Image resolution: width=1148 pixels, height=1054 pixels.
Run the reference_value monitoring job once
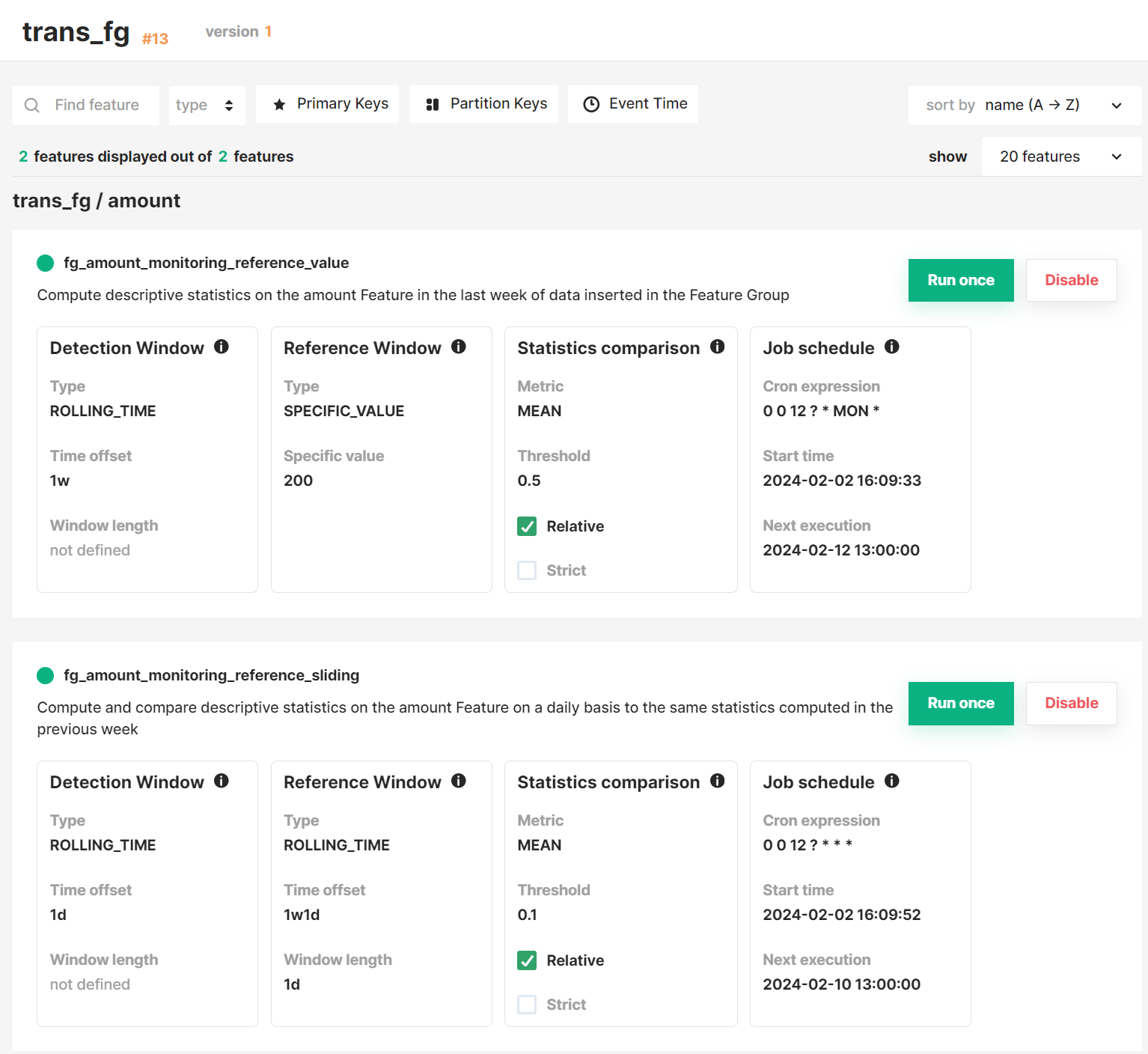(960, 280)
